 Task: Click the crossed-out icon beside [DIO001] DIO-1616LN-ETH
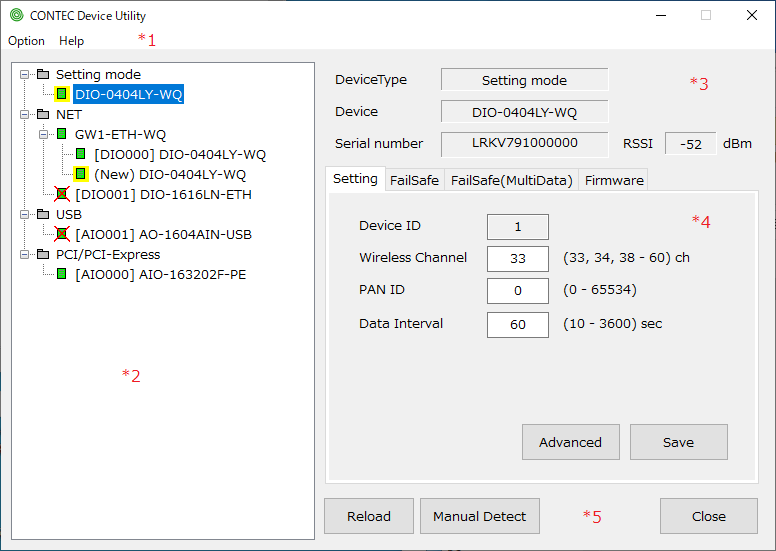coord(62,194)
